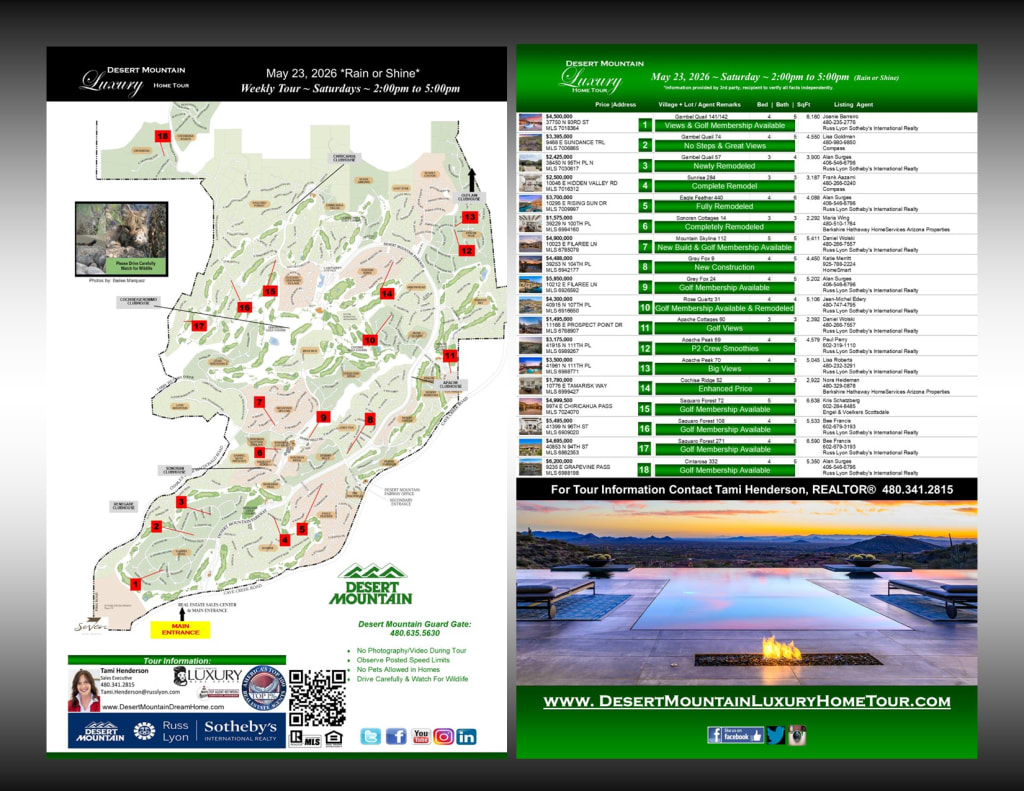Click the green Desert Mountain logo below the map
1024x791 pixels.
tap(371, 585)
